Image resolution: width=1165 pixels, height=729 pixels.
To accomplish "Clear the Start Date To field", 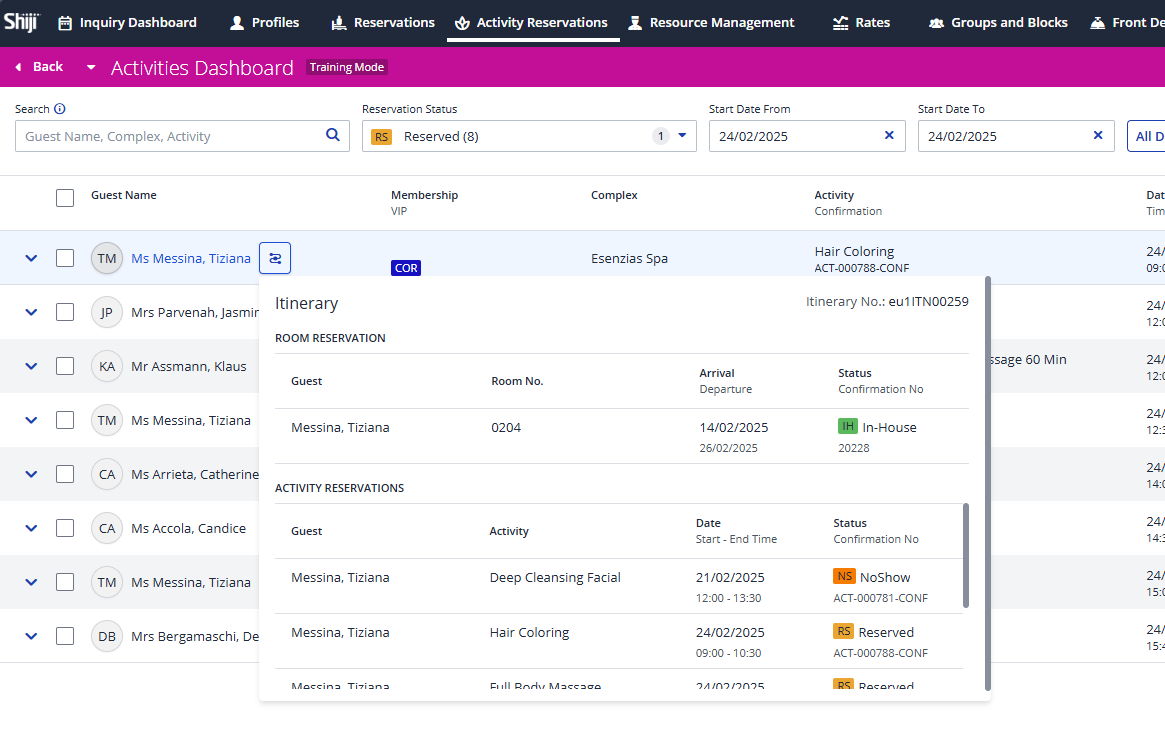I will pyautogui.click(x=1098, y=136).
